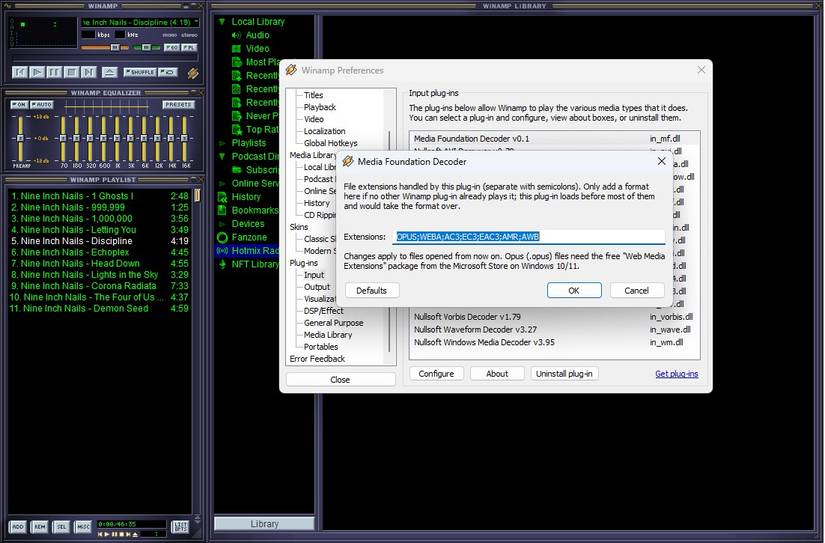825x543 pixels.
Task: Click the Never Played icon in library tree
Action: (237, 116)
